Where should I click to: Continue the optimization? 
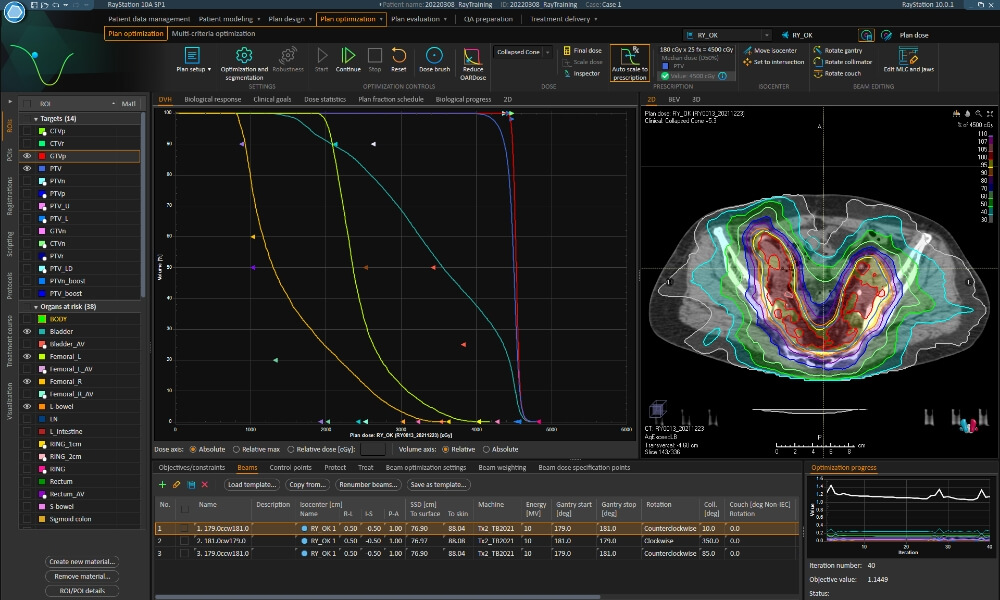click(348, 59)
